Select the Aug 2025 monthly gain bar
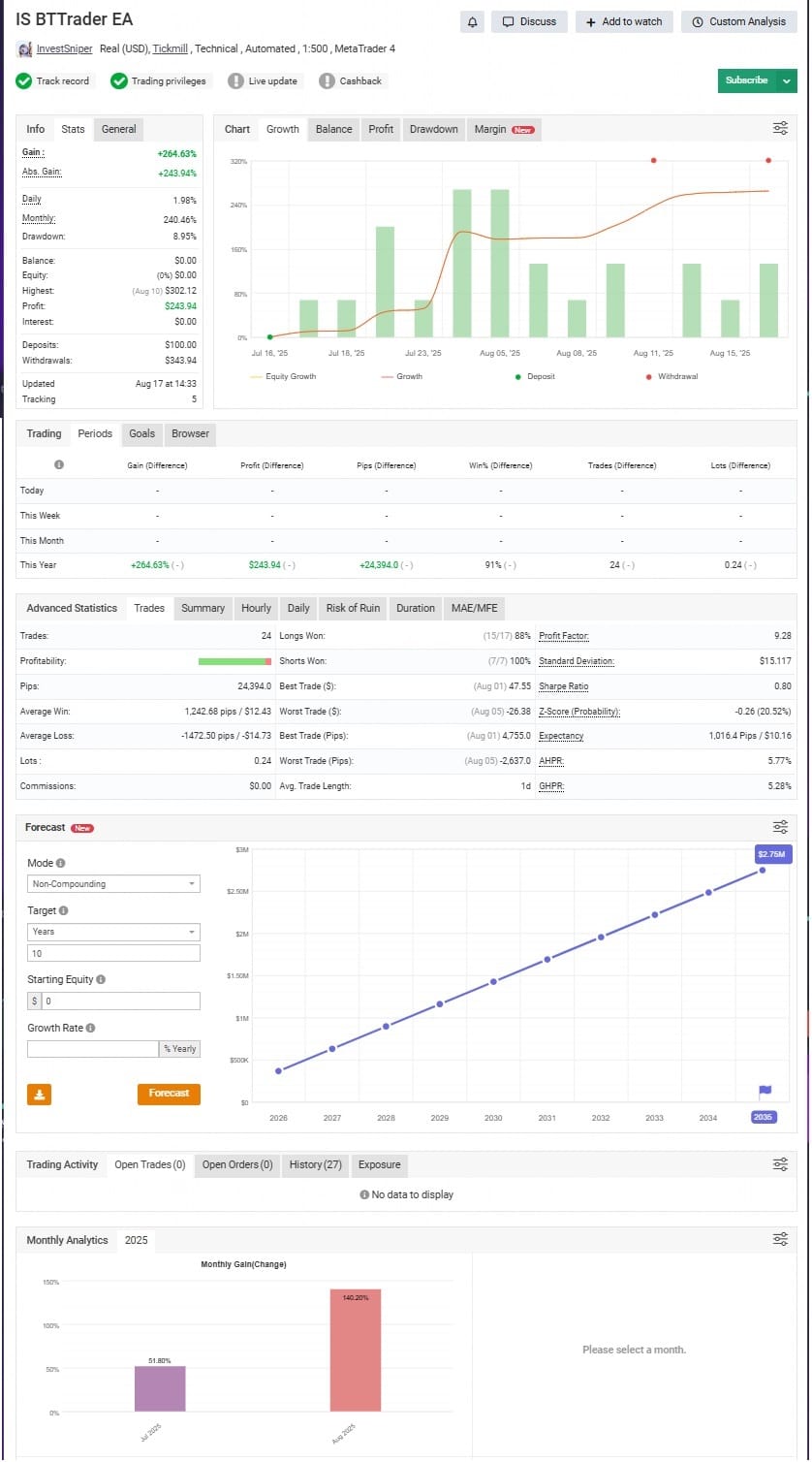This screenshot has width=812, height=1462. click(355, 1350)
